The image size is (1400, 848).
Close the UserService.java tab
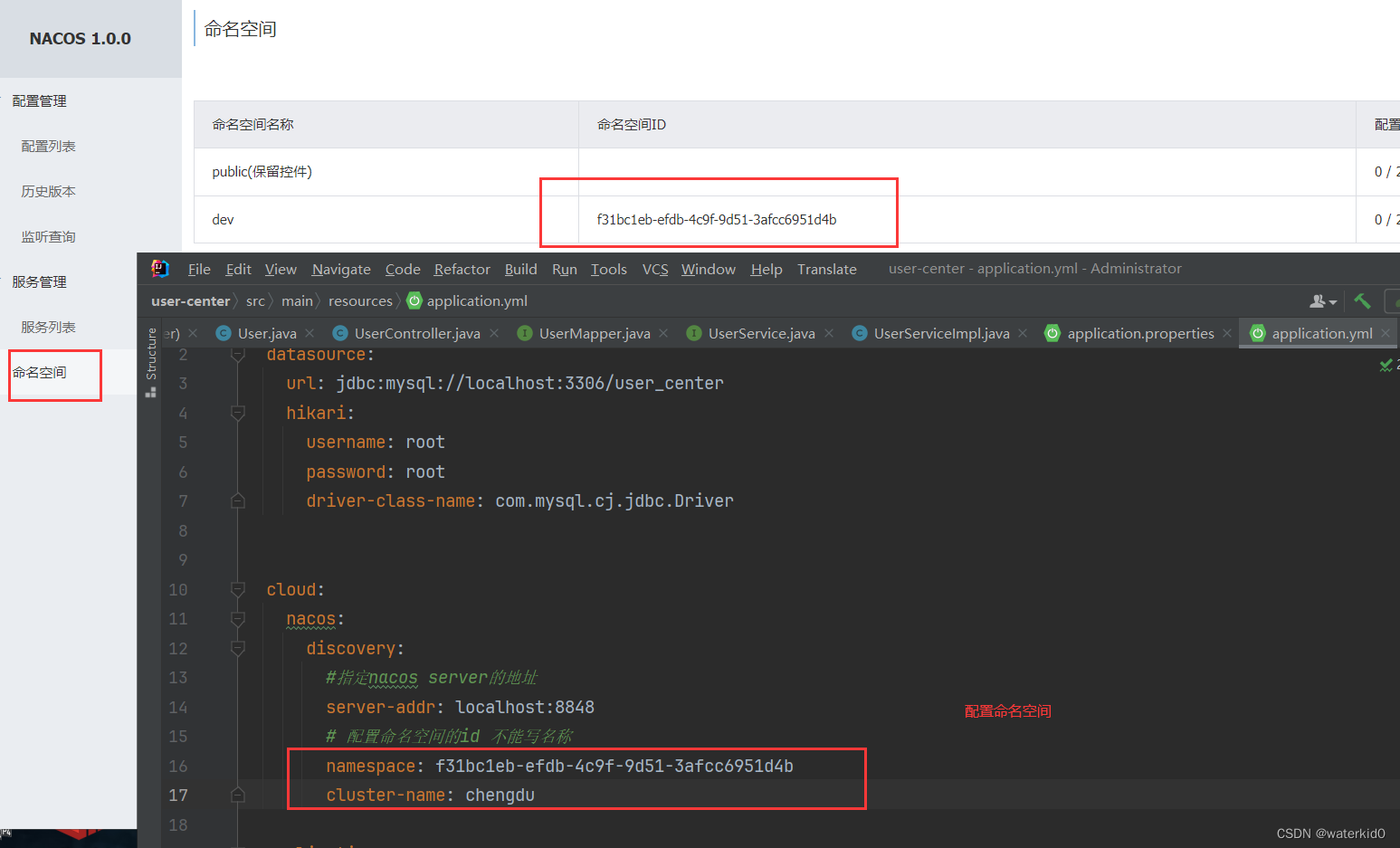[x=828, y=333]
